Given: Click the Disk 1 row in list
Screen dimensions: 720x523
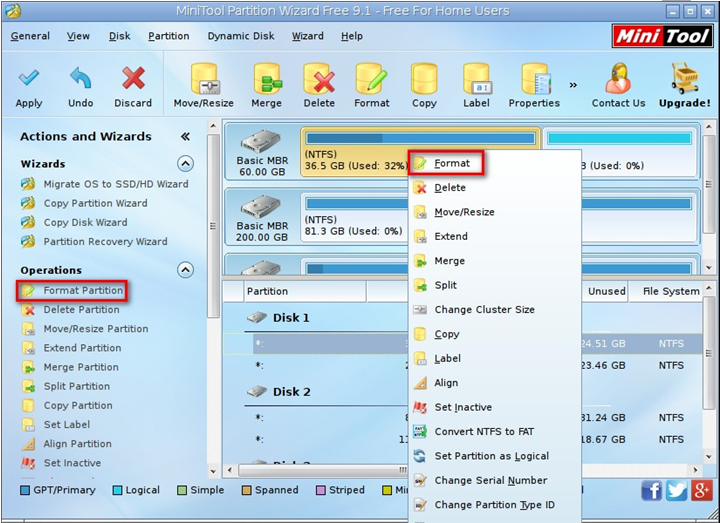Looking at the screenshot, I should coord(291,318).
